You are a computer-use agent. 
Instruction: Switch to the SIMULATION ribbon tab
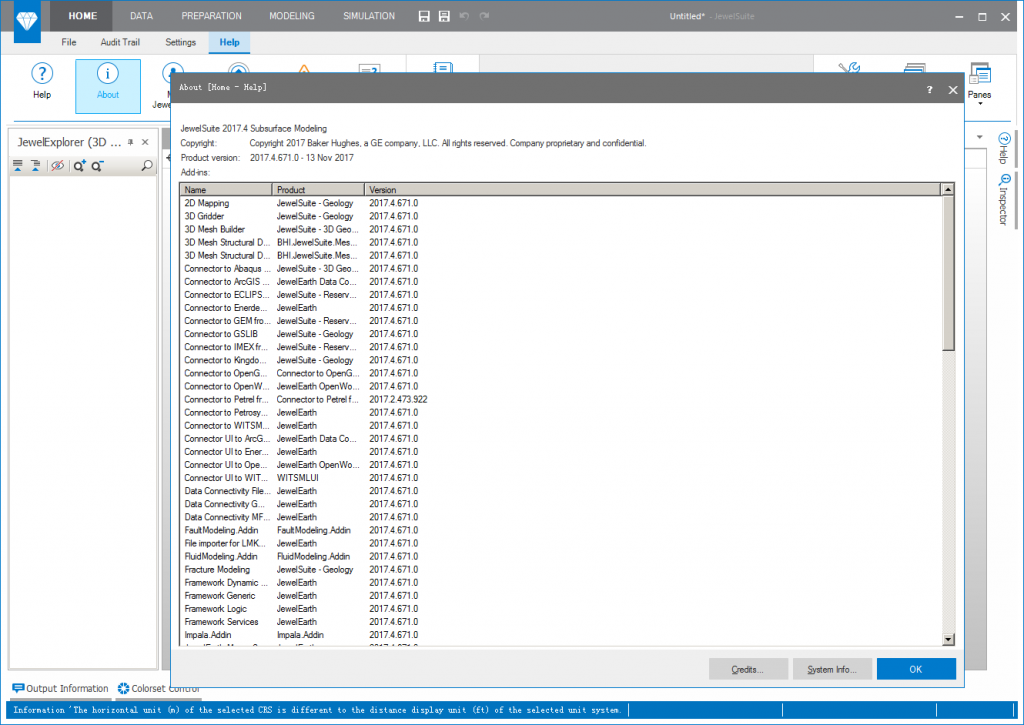pos(369,16)
